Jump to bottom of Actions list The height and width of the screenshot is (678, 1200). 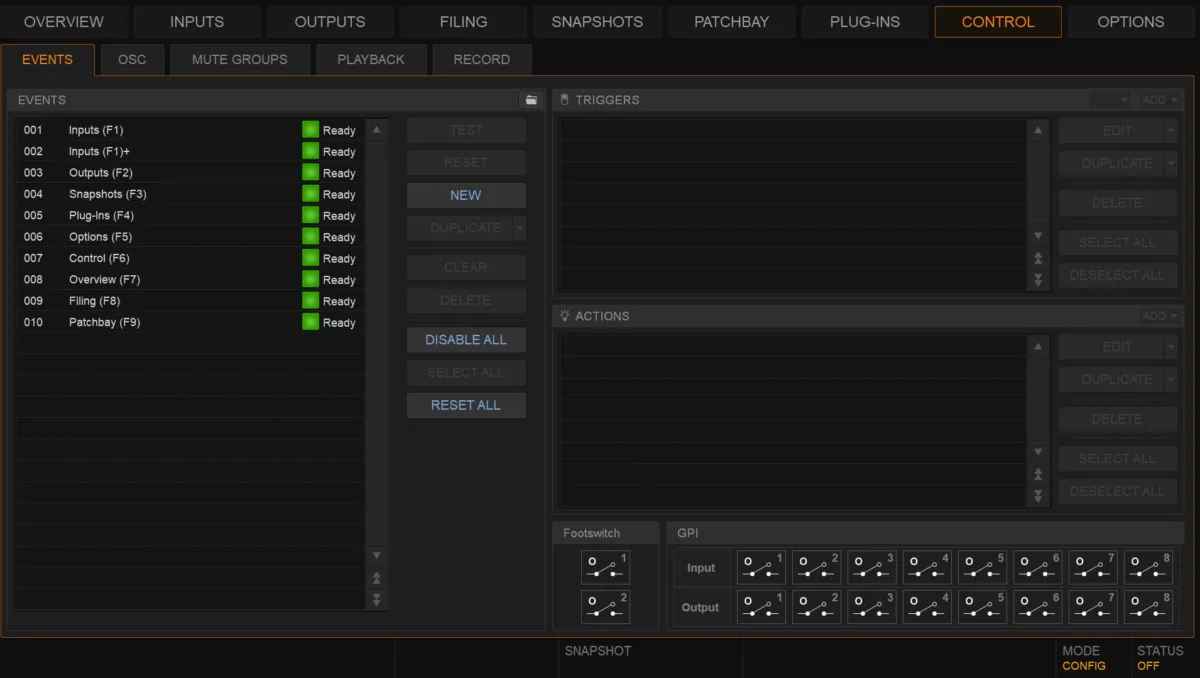[x=1038, y=496]
